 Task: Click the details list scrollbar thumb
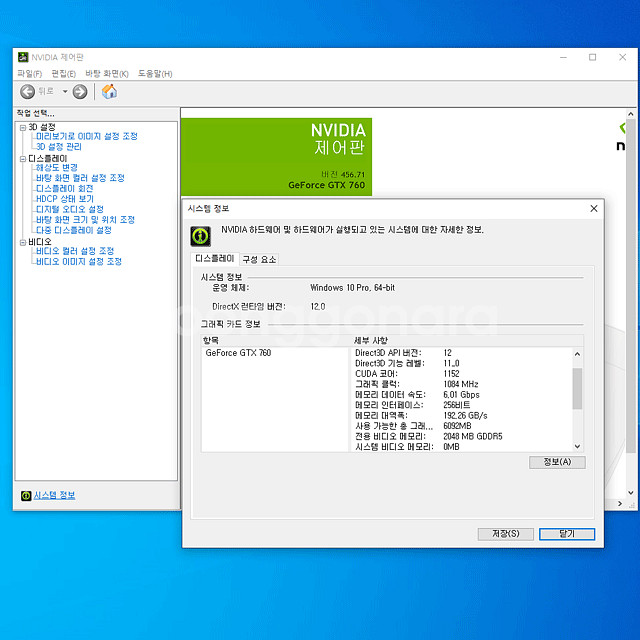tap(577, 388)
